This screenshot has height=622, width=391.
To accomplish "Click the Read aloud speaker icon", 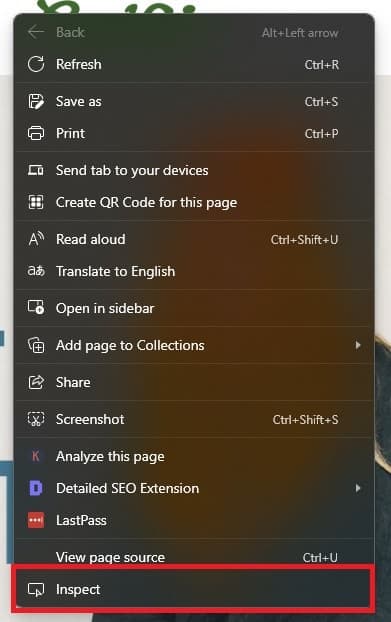I will pyautogui.click(x=36, y=239).
